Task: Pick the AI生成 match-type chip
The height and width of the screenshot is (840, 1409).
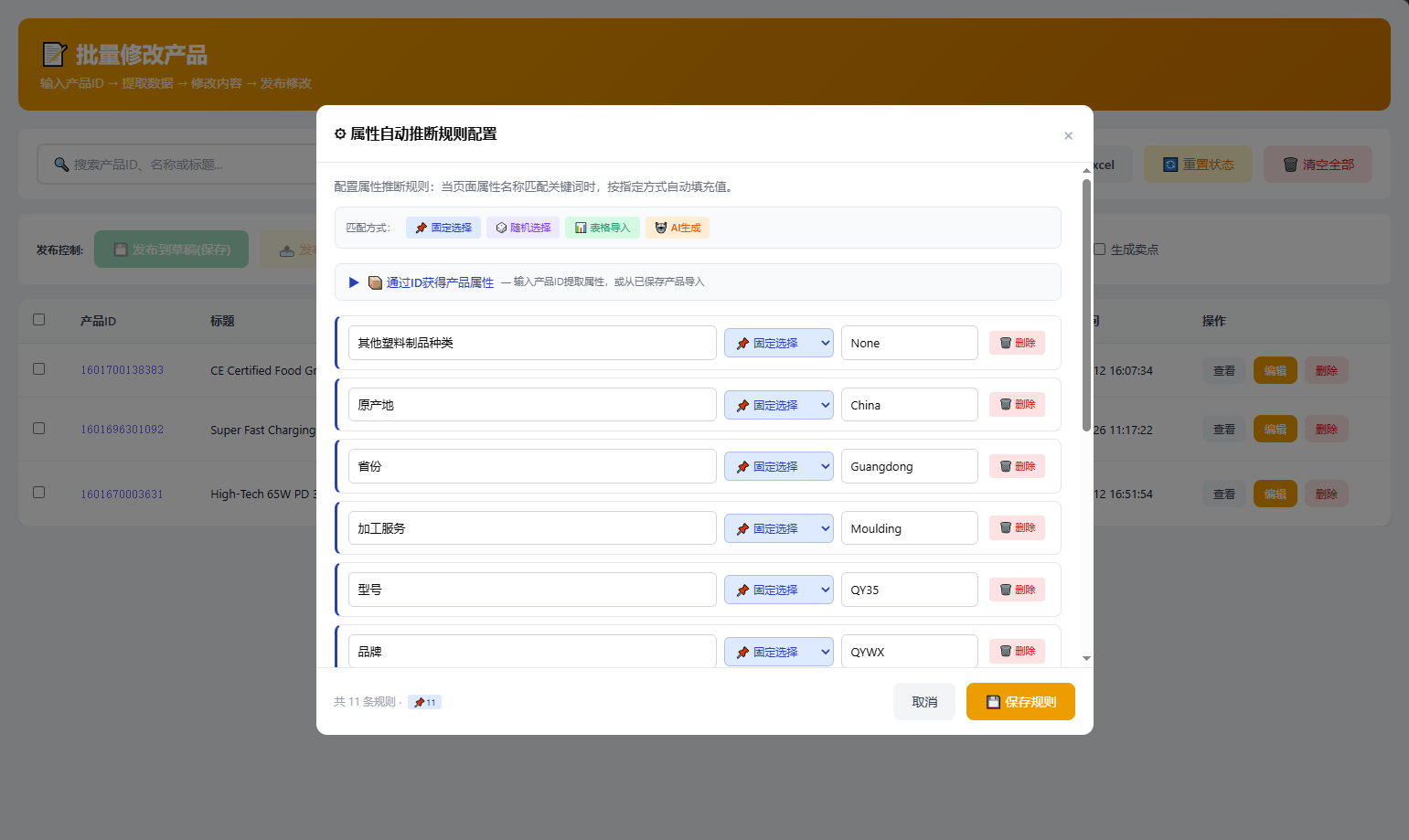Action: 678,228
